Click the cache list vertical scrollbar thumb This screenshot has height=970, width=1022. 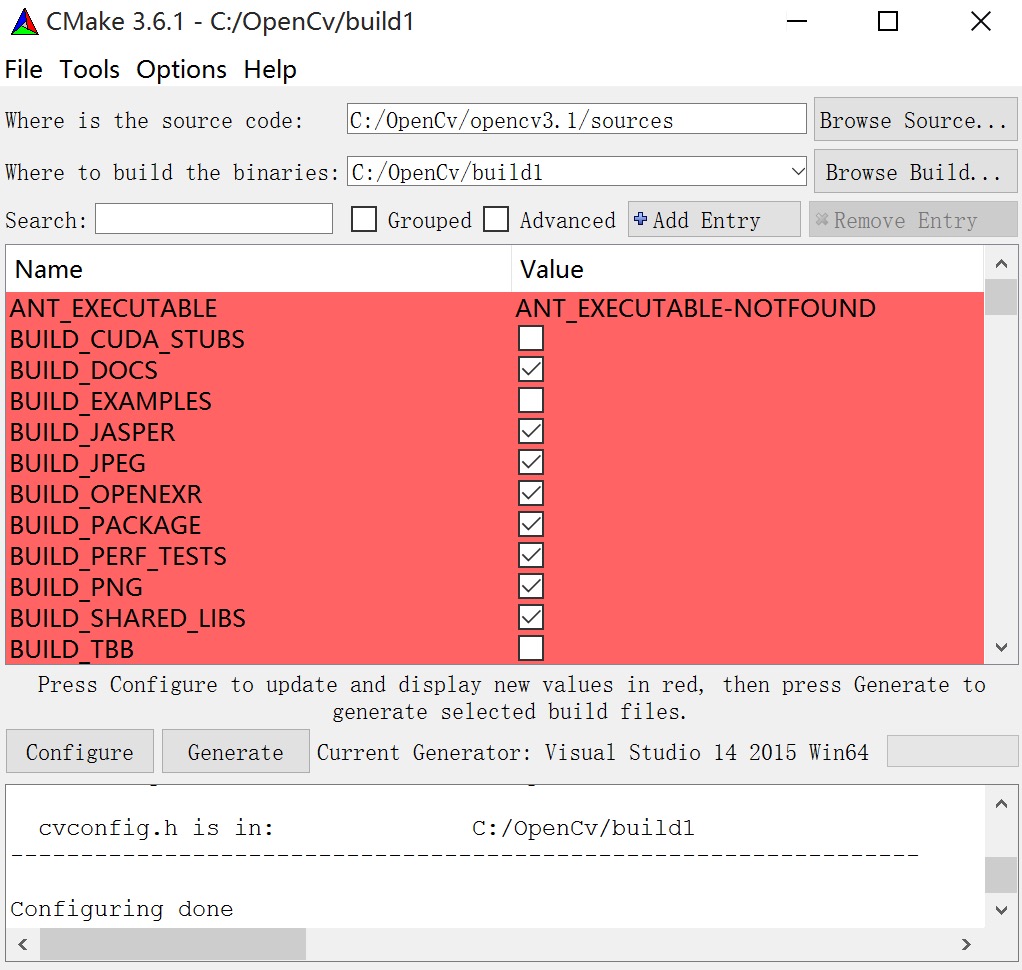coord(1001,297)
